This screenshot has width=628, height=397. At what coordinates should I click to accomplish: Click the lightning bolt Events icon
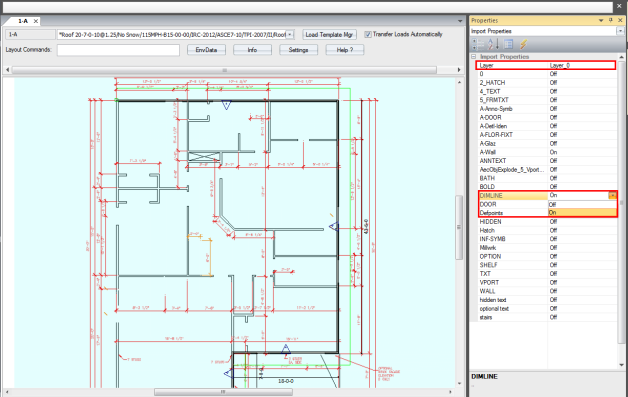click(x=523, y=44)
